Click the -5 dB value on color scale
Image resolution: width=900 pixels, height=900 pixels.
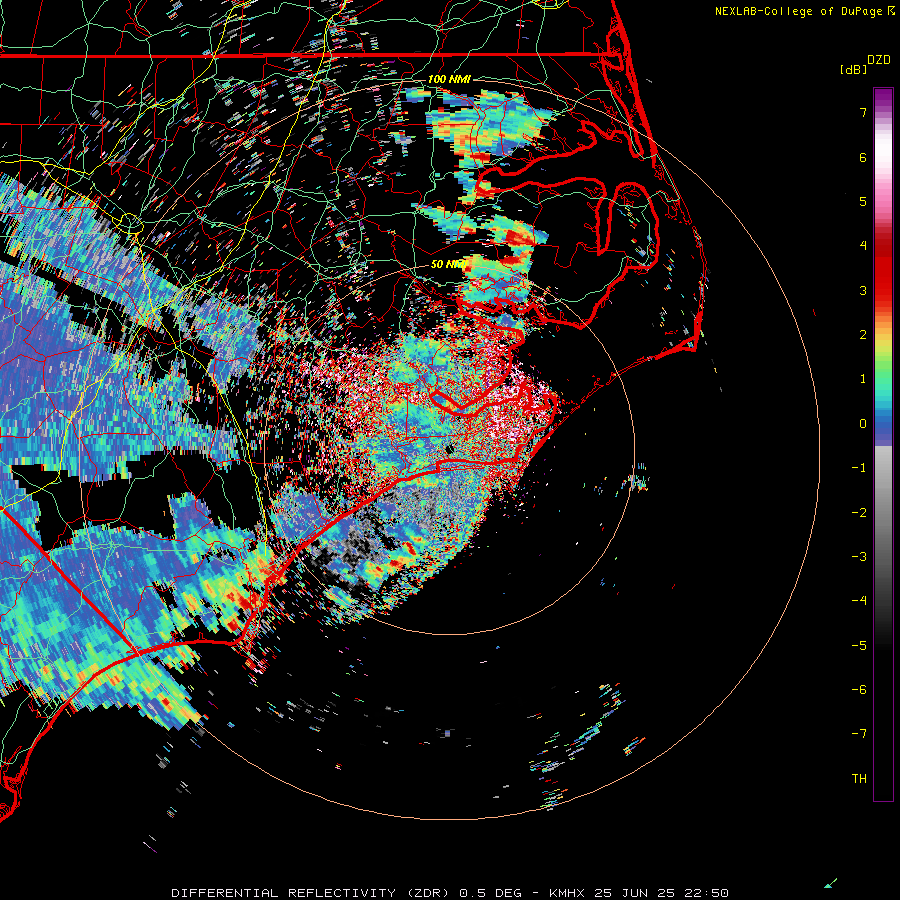pyautogui.click(x=859, y=646)
